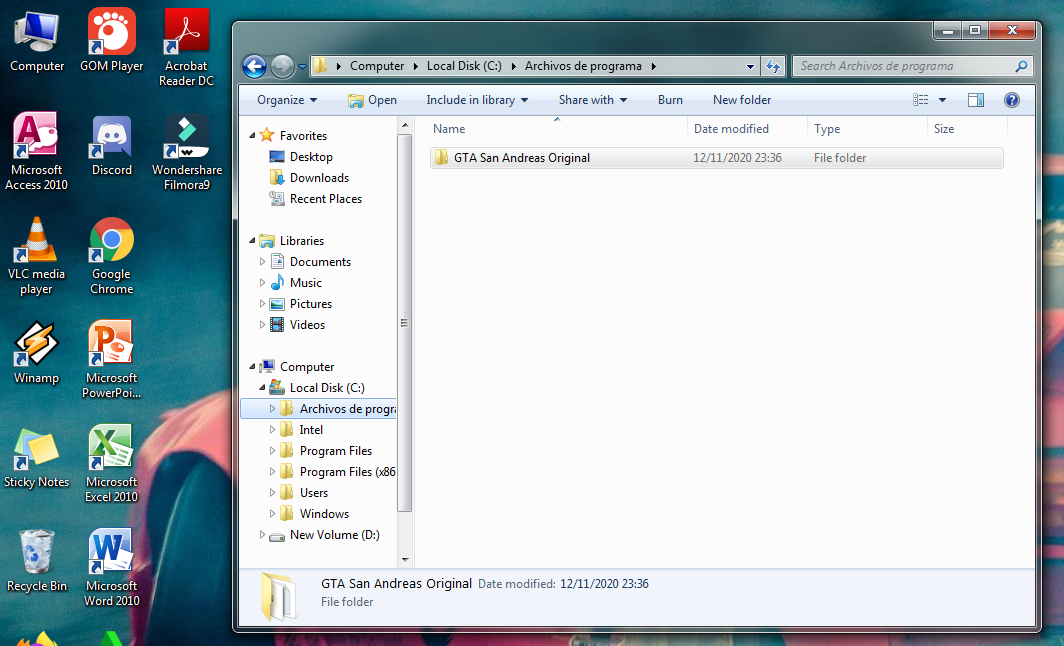Viewport: 1064px width, 646px height.
Task: Collapse the Local Disk (C:) node
Action: click(262, 388)
